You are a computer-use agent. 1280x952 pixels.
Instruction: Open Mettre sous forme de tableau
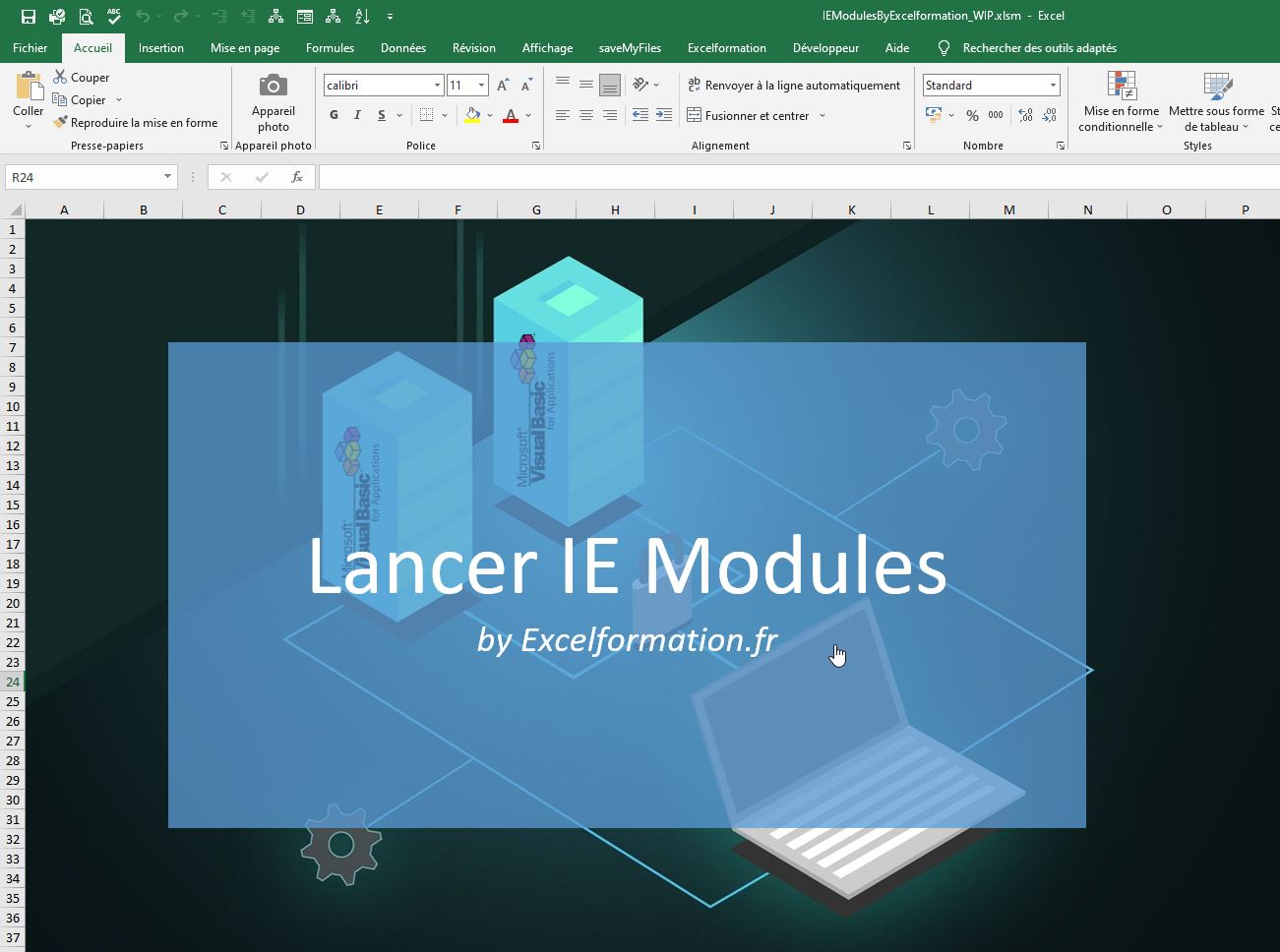(1217, 101)
